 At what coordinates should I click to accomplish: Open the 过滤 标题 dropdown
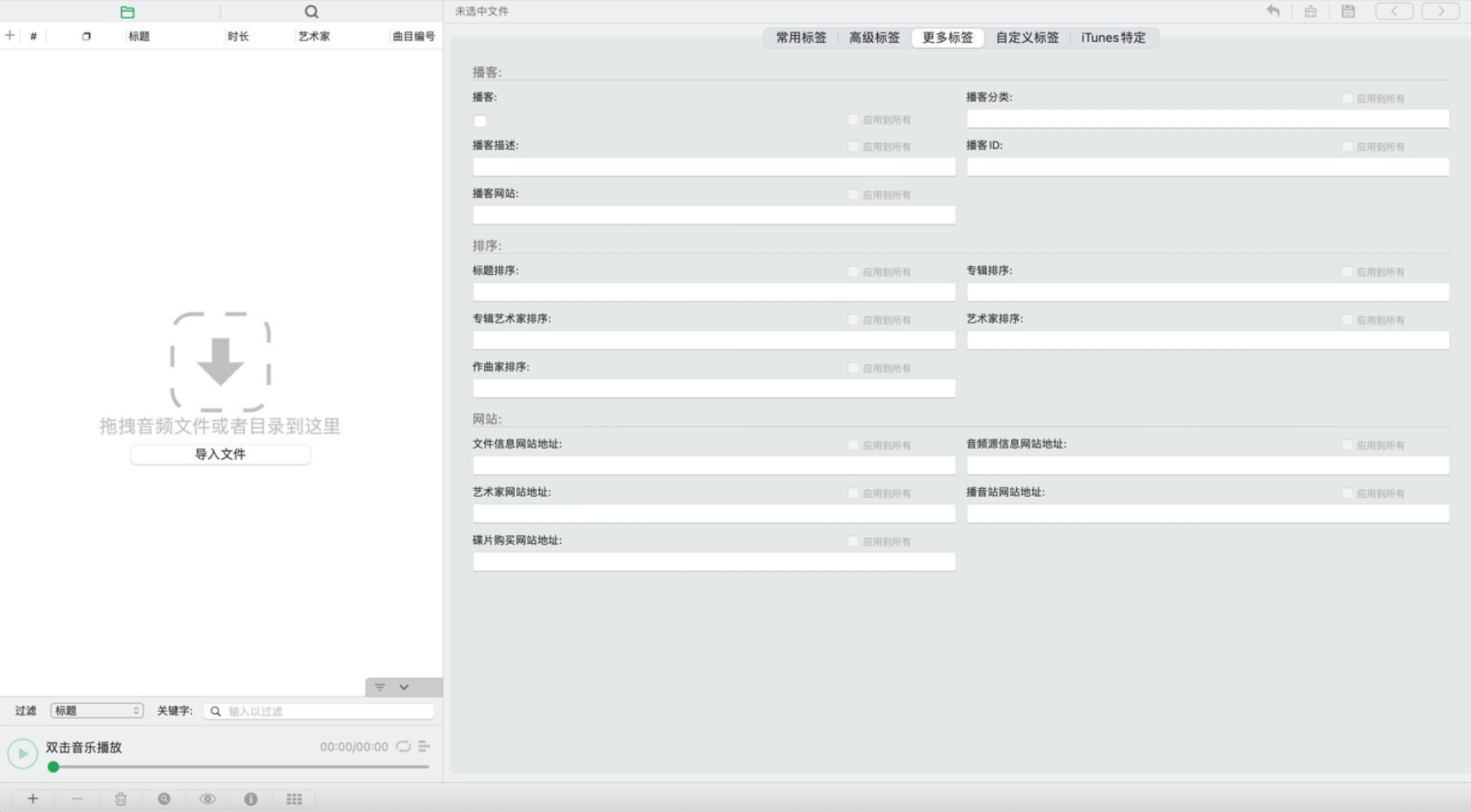coord(97,711)
